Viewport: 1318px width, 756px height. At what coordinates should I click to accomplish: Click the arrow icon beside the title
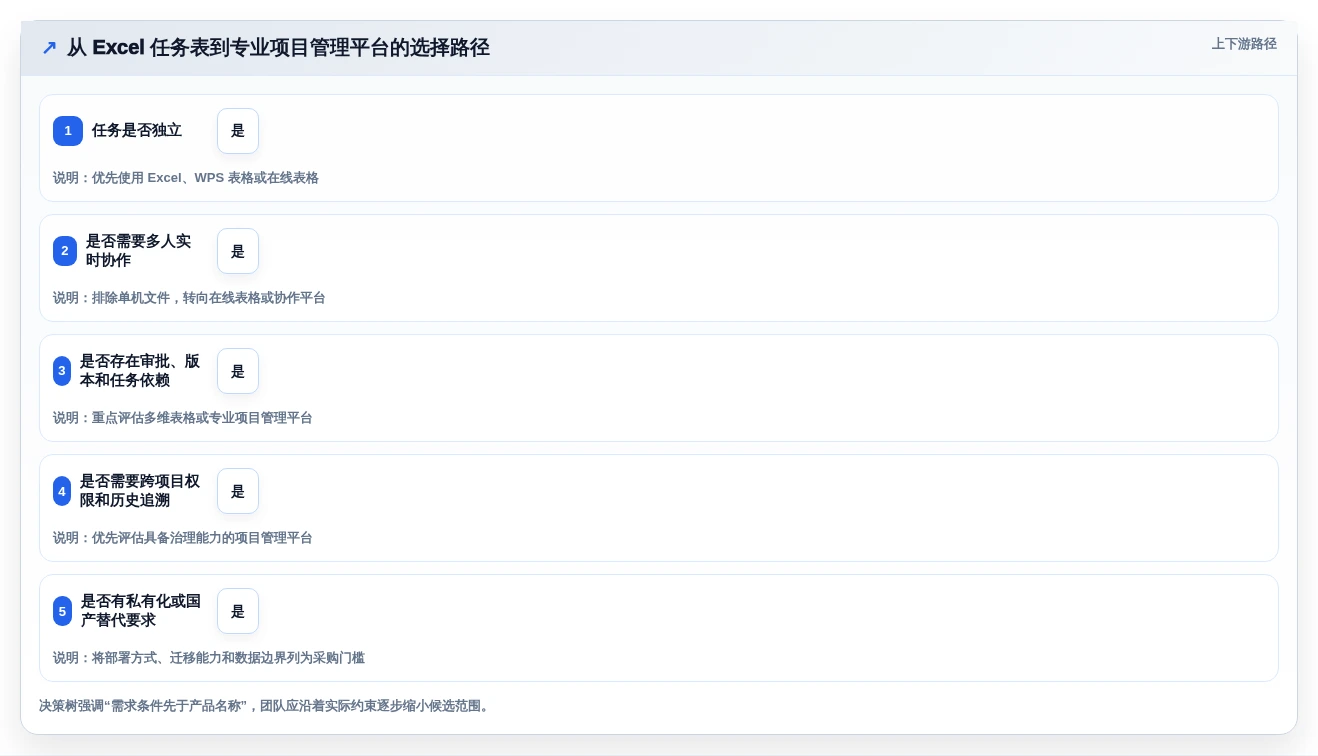coord(49,47)
